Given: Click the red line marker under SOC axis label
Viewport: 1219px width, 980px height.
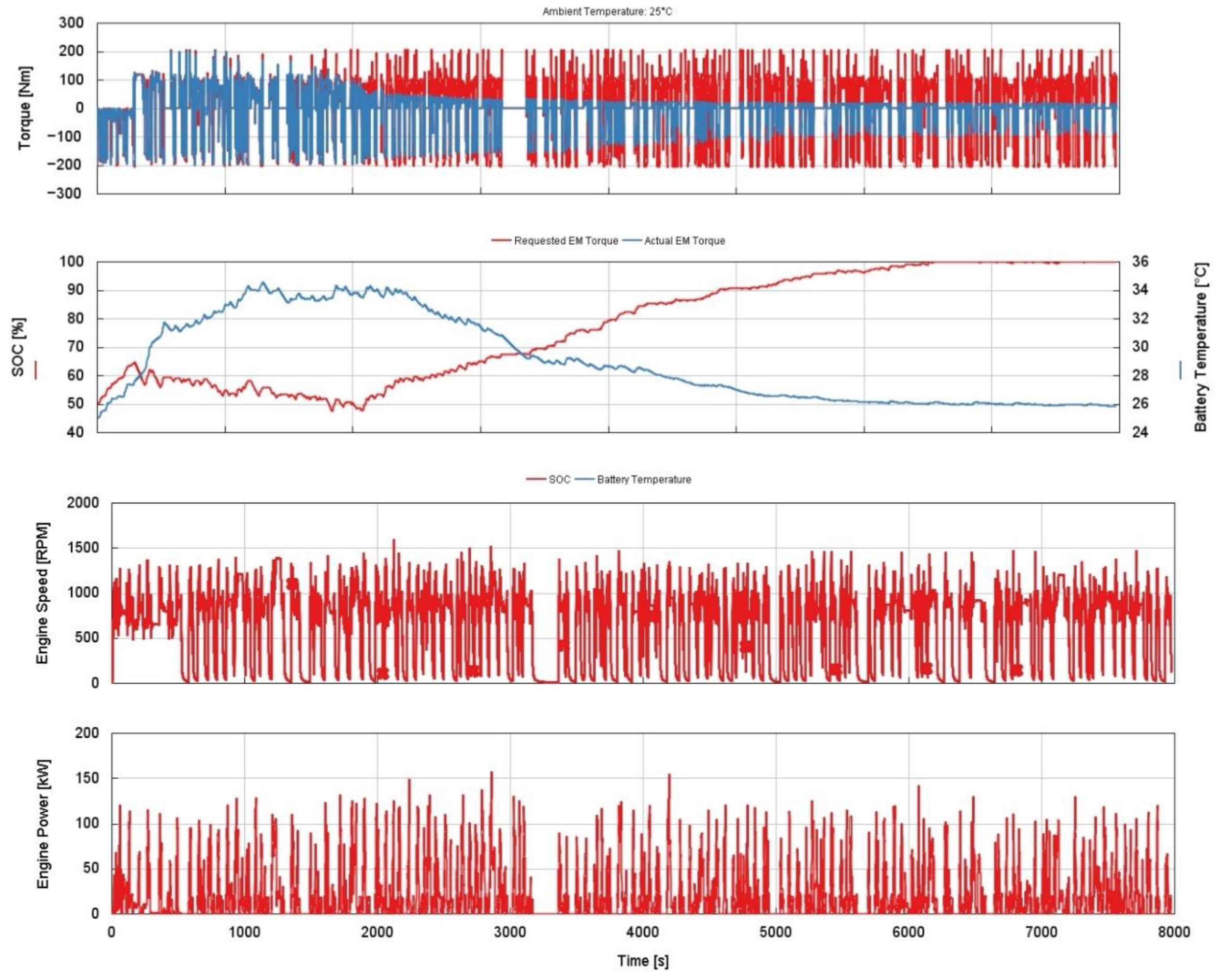Looking at the screenshot, I should tap(35, 370).
